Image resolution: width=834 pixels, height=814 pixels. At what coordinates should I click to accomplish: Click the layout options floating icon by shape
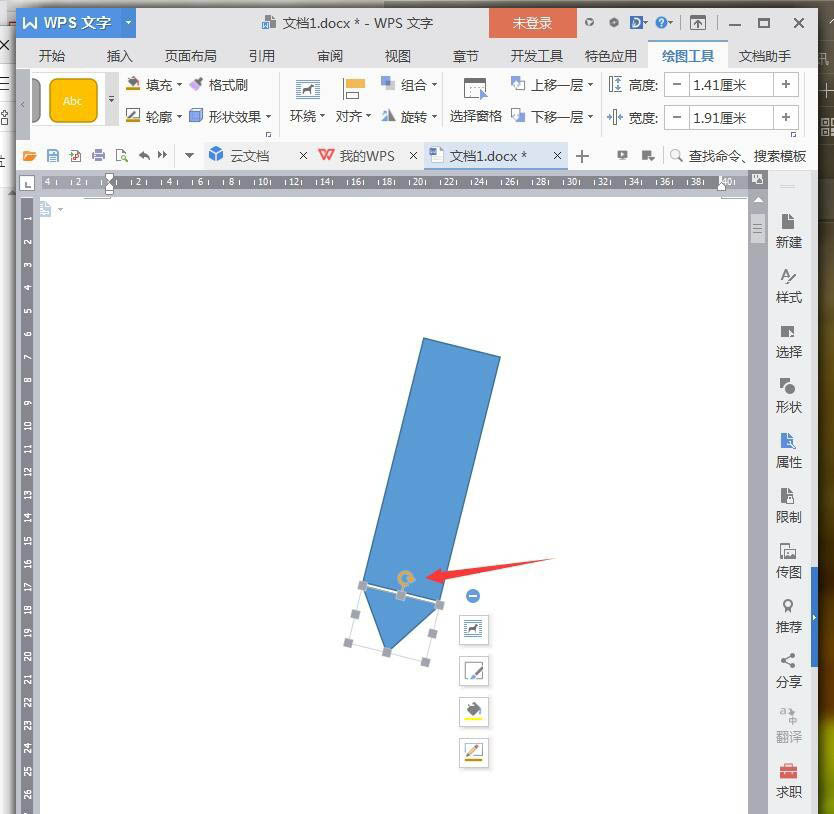[473, 629]
